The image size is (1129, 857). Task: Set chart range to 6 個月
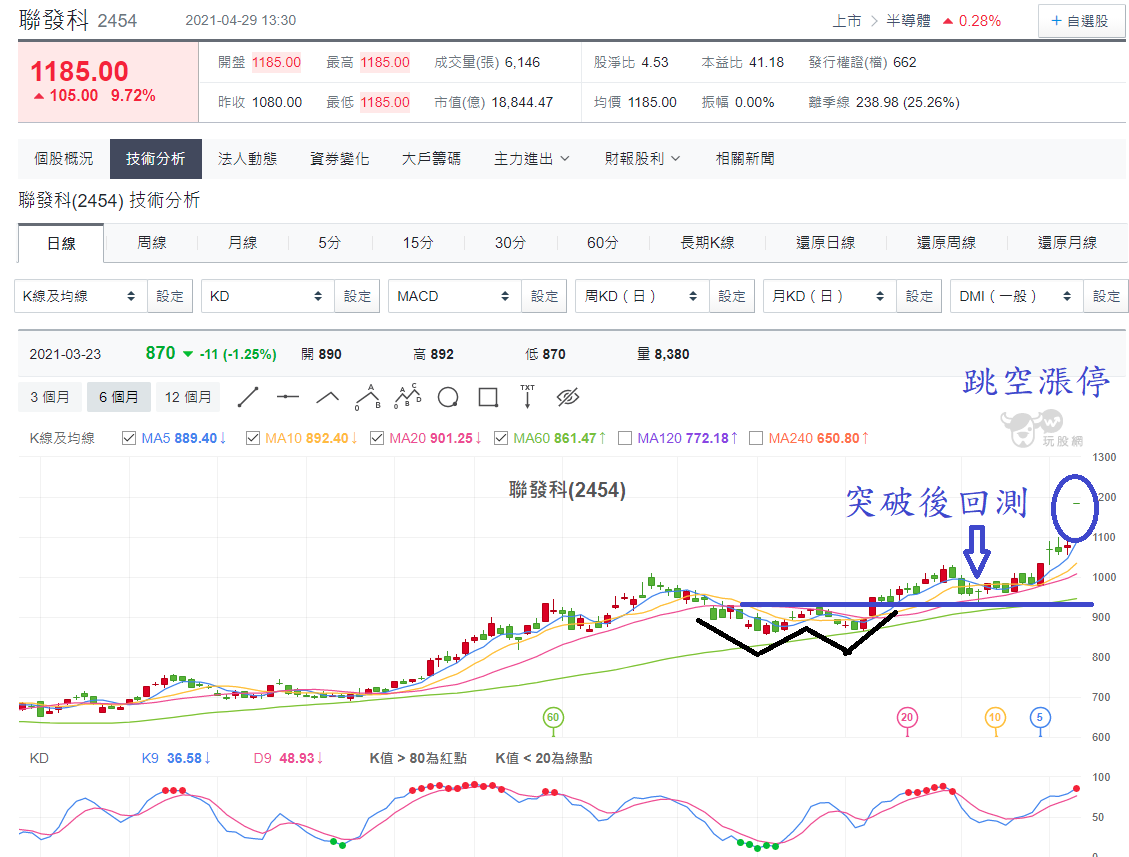click(x=119, y=397)
